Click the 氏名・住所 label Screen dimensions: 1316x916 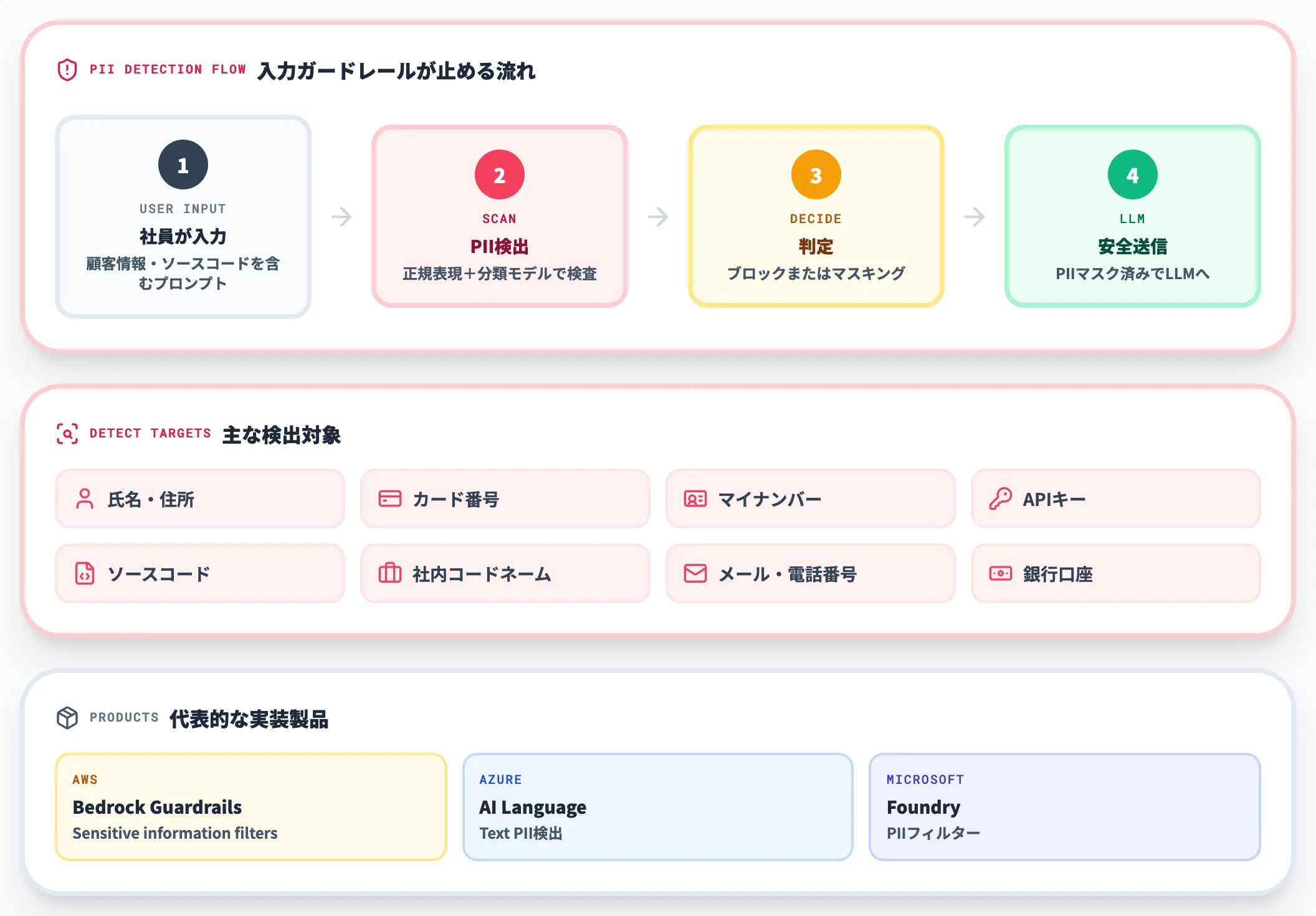(x=151, y=499)
